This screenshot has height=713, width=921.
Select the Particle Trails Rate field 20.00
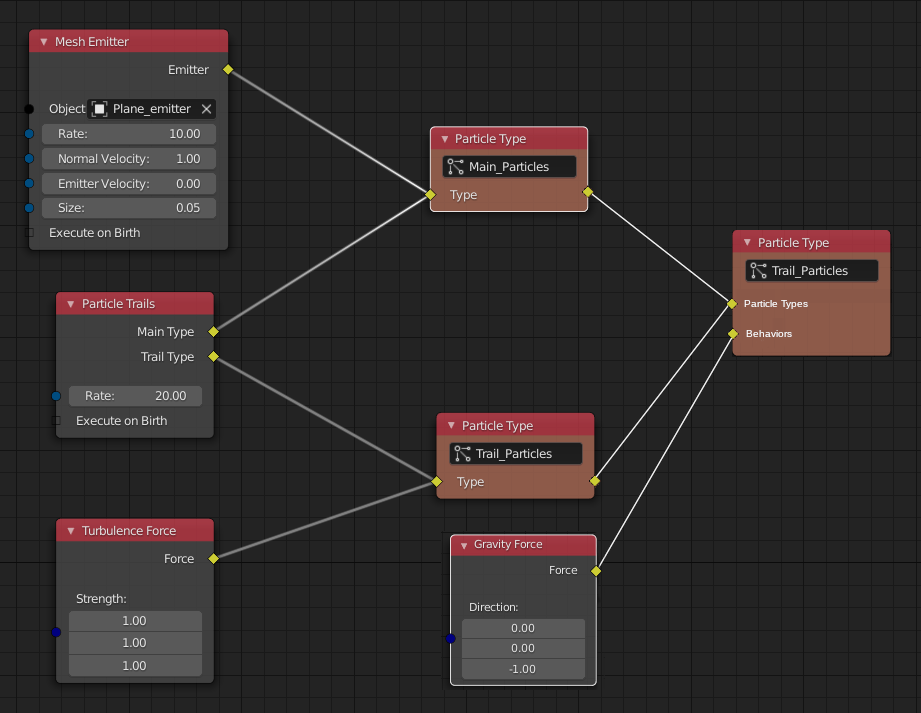(x=135, y=396)
